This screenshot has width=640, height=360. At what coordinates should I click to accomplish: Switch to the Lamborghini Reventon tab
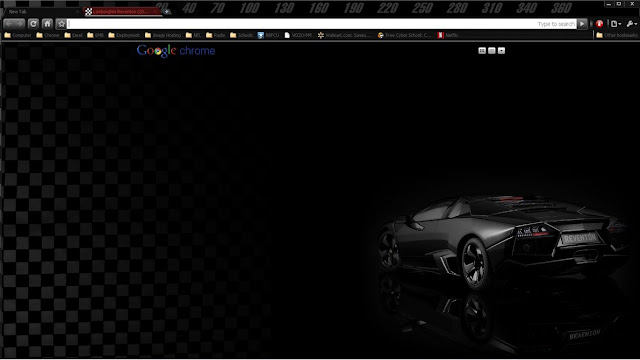(x=122, y=12)
